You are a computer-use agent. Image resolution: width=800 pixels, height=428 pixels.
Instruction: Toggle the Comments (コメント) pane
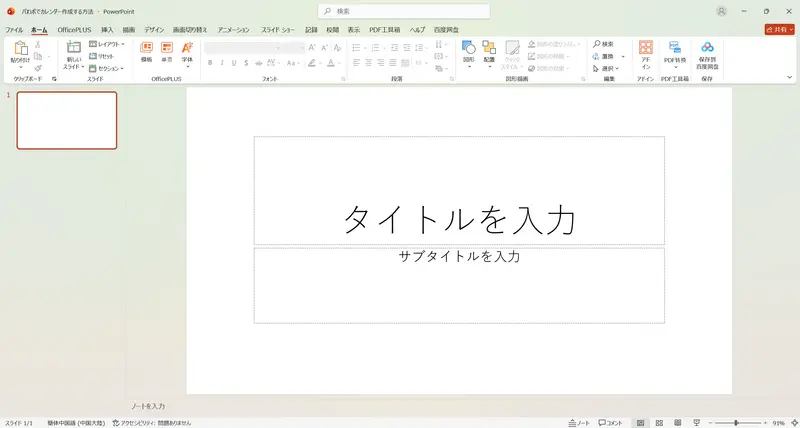[611, 423]
